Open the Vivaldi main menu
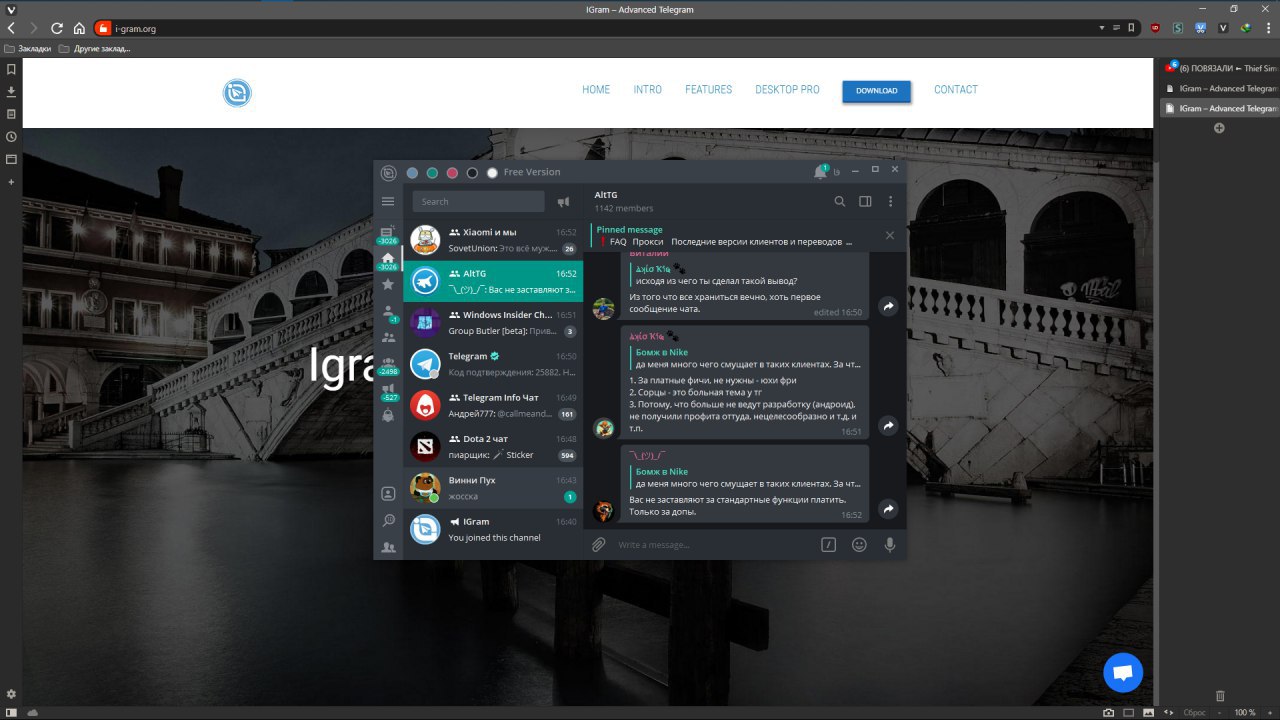Image resolution: width=1280 pixels, height=720 pixels. (10, 9)
